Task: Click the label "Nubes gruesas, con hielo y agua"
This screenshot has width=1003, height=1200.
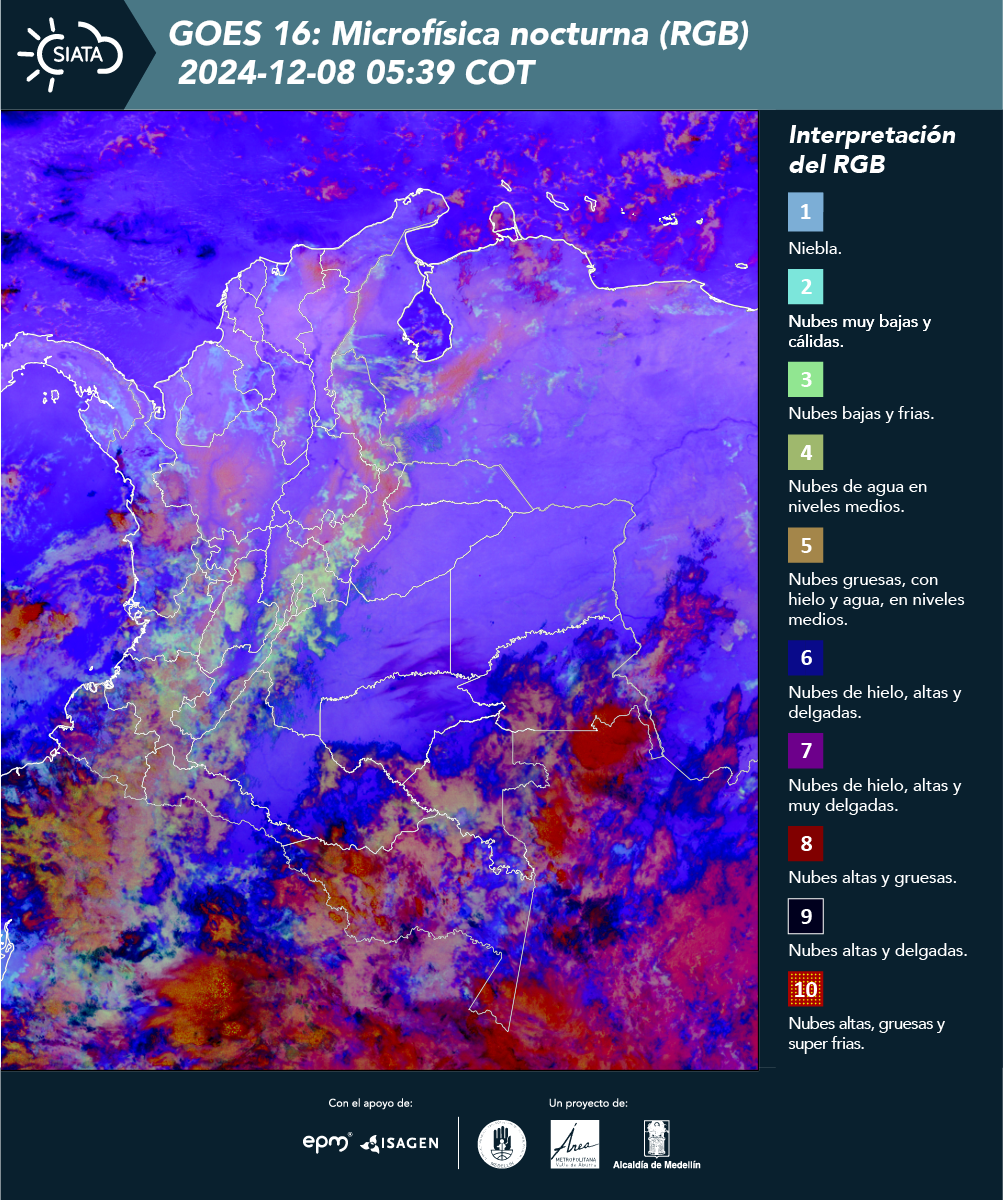Action: (x=876, y=599)
